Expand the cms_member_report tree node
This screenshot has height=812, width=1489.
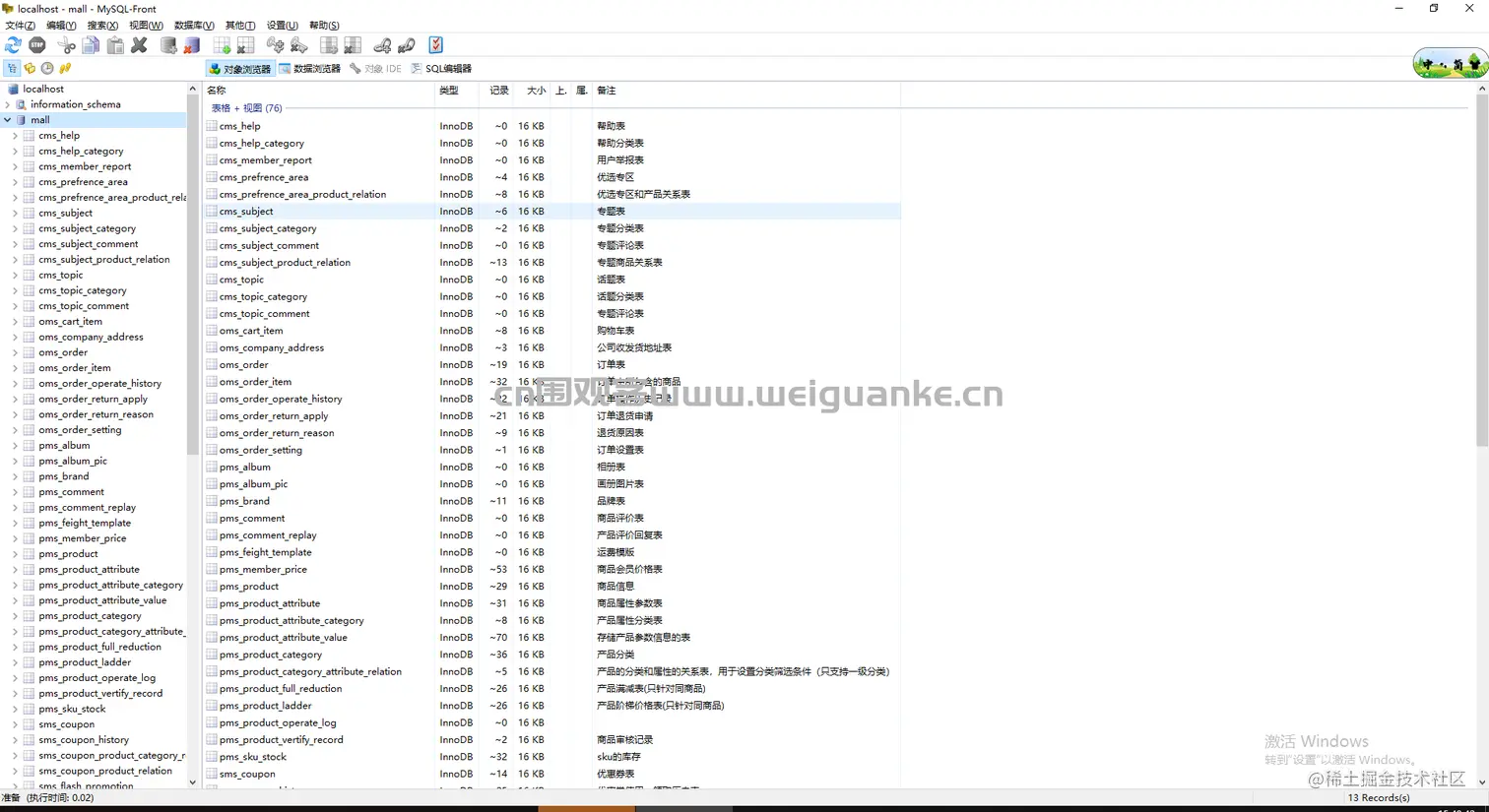pyautogui.click(x=16, y=166)
